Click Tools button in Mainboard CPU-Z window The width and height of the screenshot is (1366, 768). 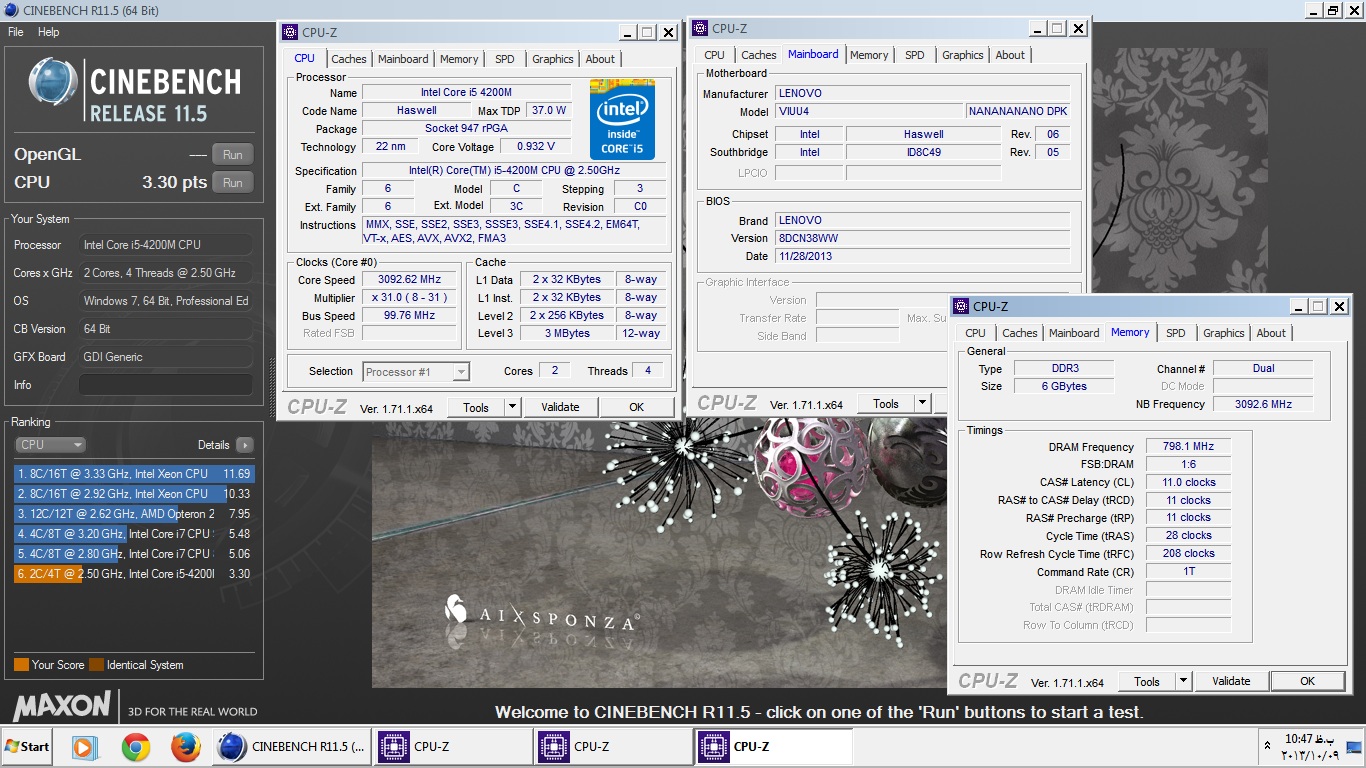pyautogui.click(x=886, y=404)
